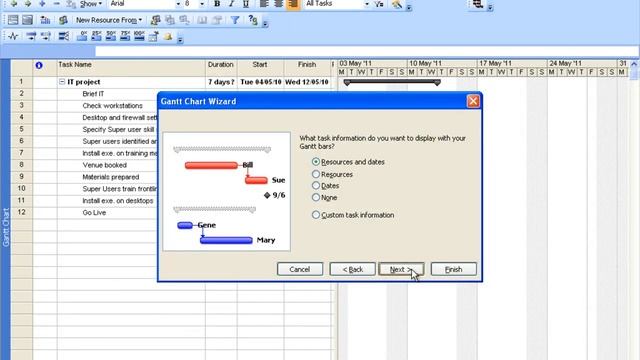Click the Update as Scheduled icon
The image size is (640, 360).
[31, 36]
